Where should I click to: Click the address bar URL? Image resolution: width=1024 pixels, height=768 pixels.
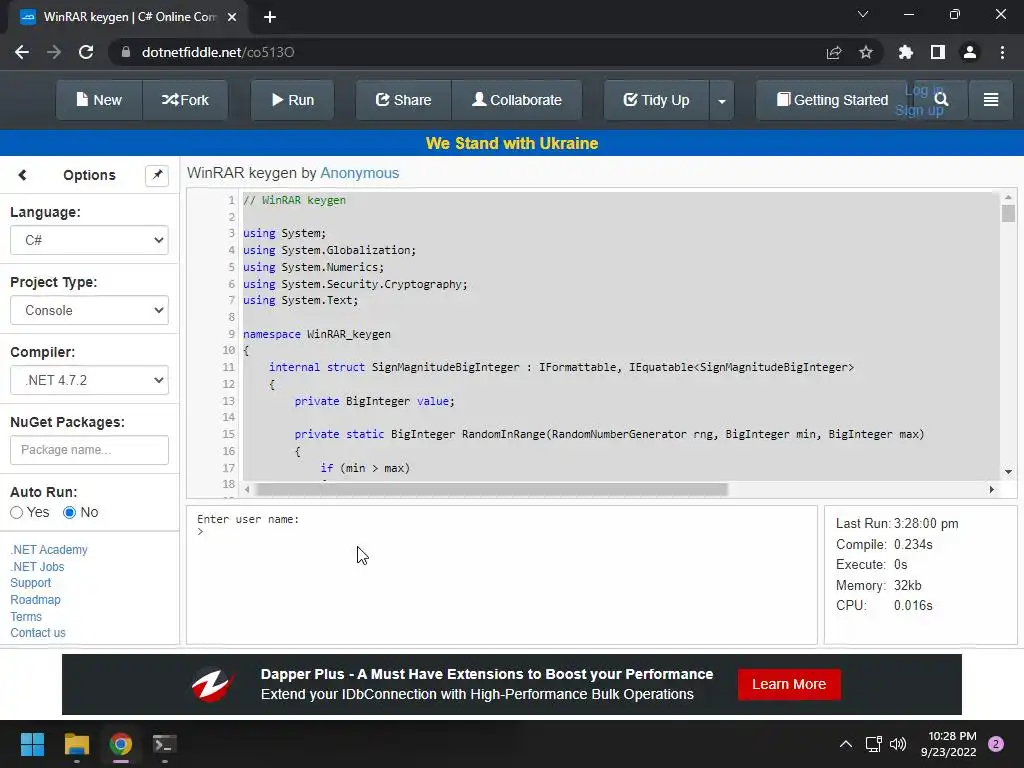click(218, 52)
